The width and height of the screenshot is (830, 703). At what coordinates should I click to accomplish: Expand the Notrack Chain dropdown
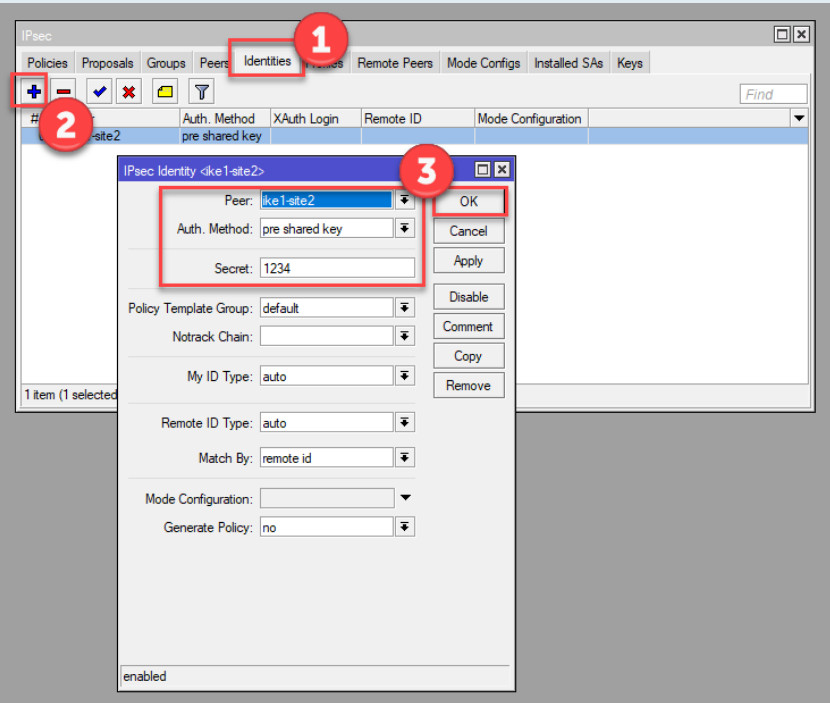click(x=404, y=336)
